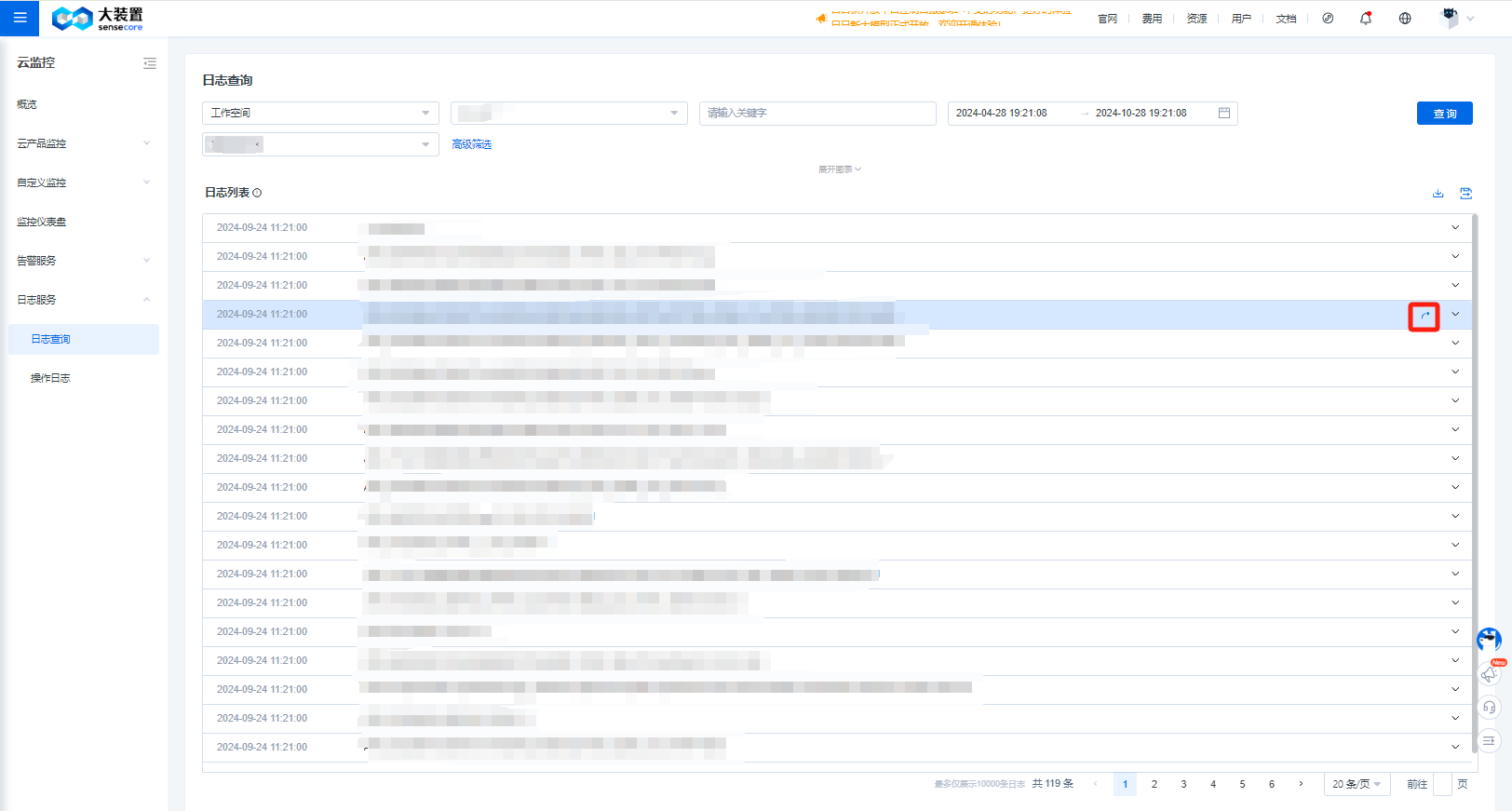Open the 官网 link in the header
1512x811 pixels.
click(1107, 19)
